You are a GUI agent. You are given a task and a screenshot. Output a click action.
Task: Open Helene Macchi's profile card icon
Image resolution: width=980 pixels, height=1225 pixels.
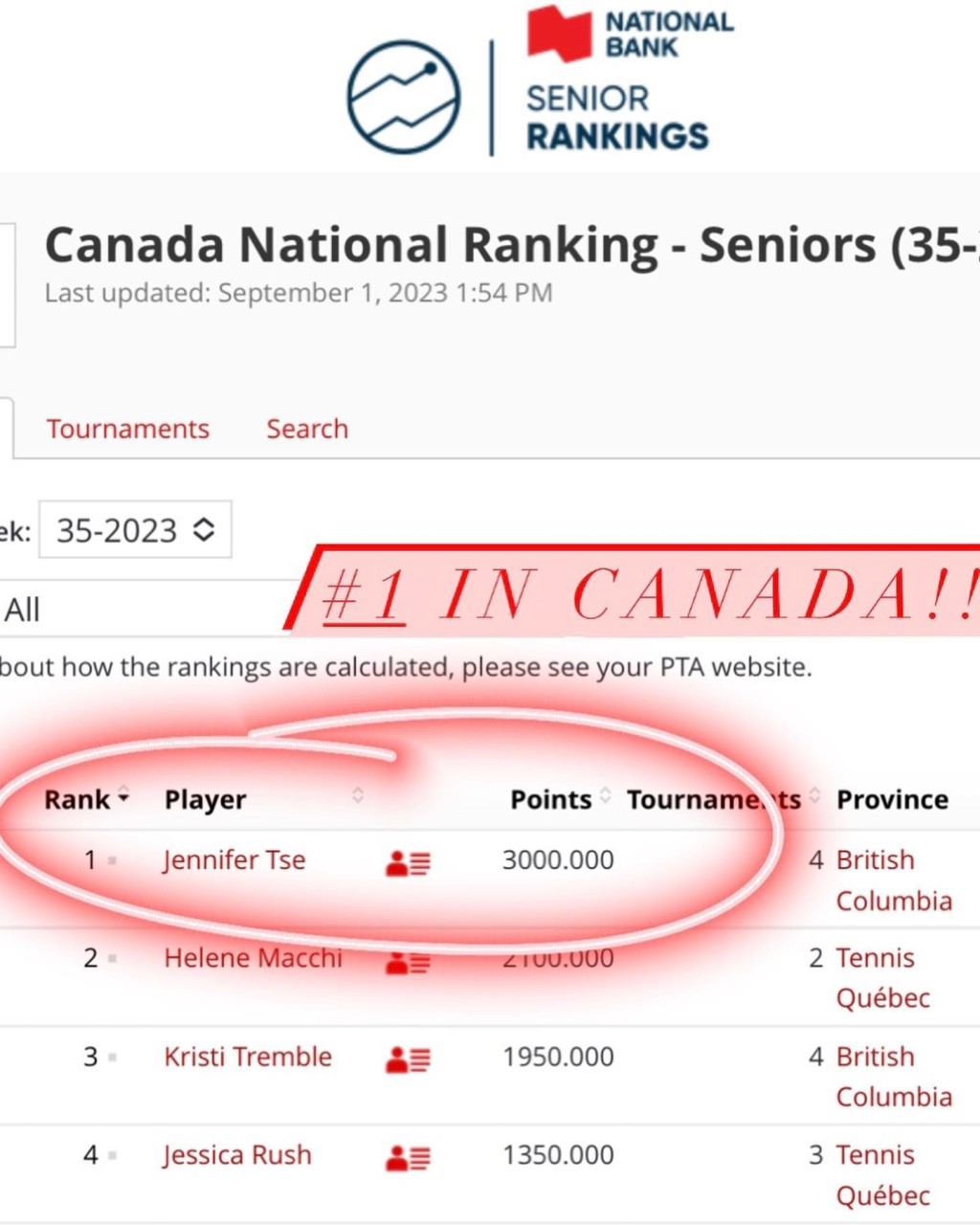point(409,962)
